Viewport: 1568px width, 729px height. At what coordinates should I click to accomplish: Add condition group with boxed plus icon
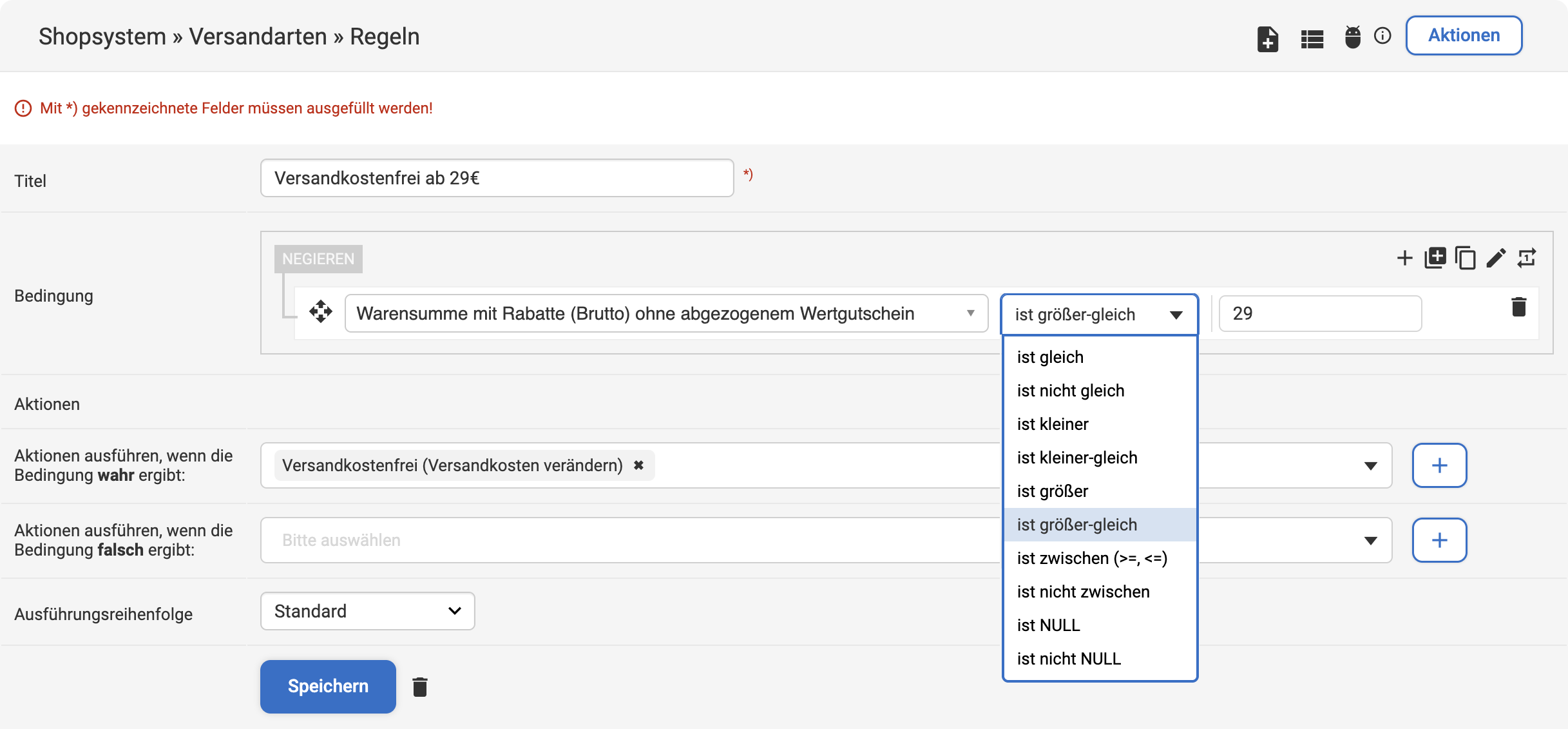pos(1435,258)
